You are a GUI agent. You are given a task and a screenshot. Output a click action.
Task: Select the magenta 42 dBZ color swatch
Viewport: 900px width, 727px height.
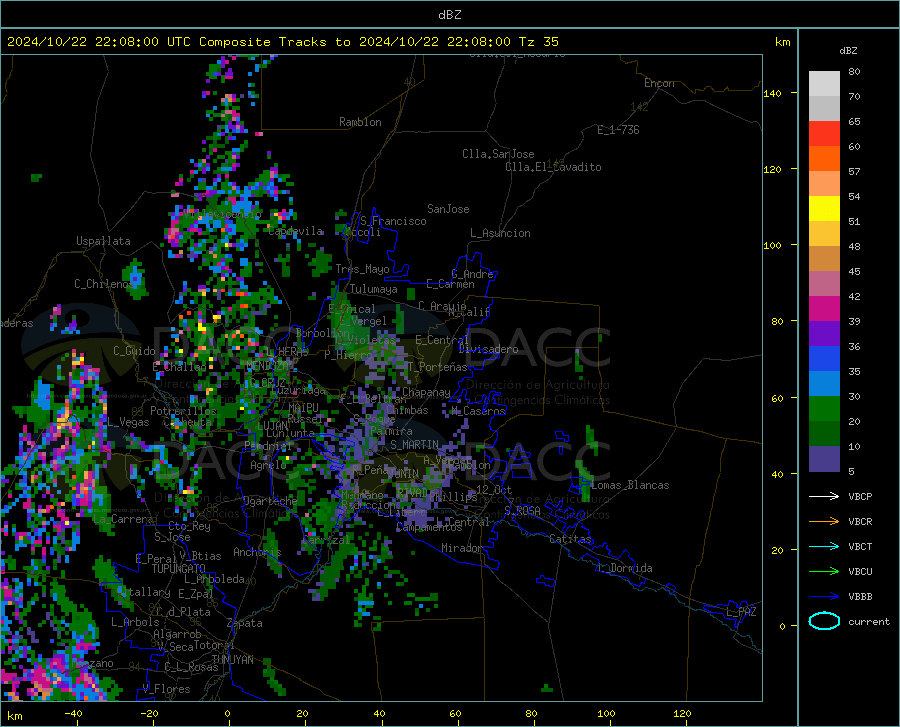[824, 309]
